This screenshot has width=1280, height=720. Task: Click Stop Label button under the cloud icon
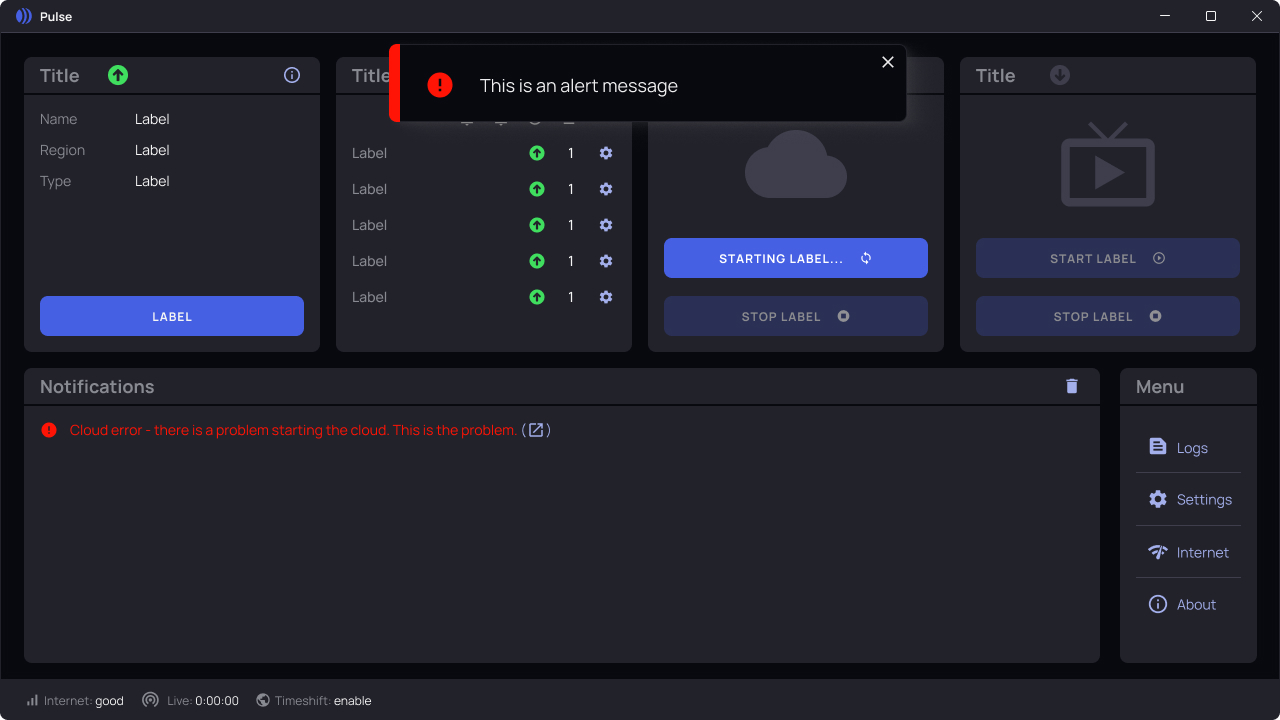796,316
